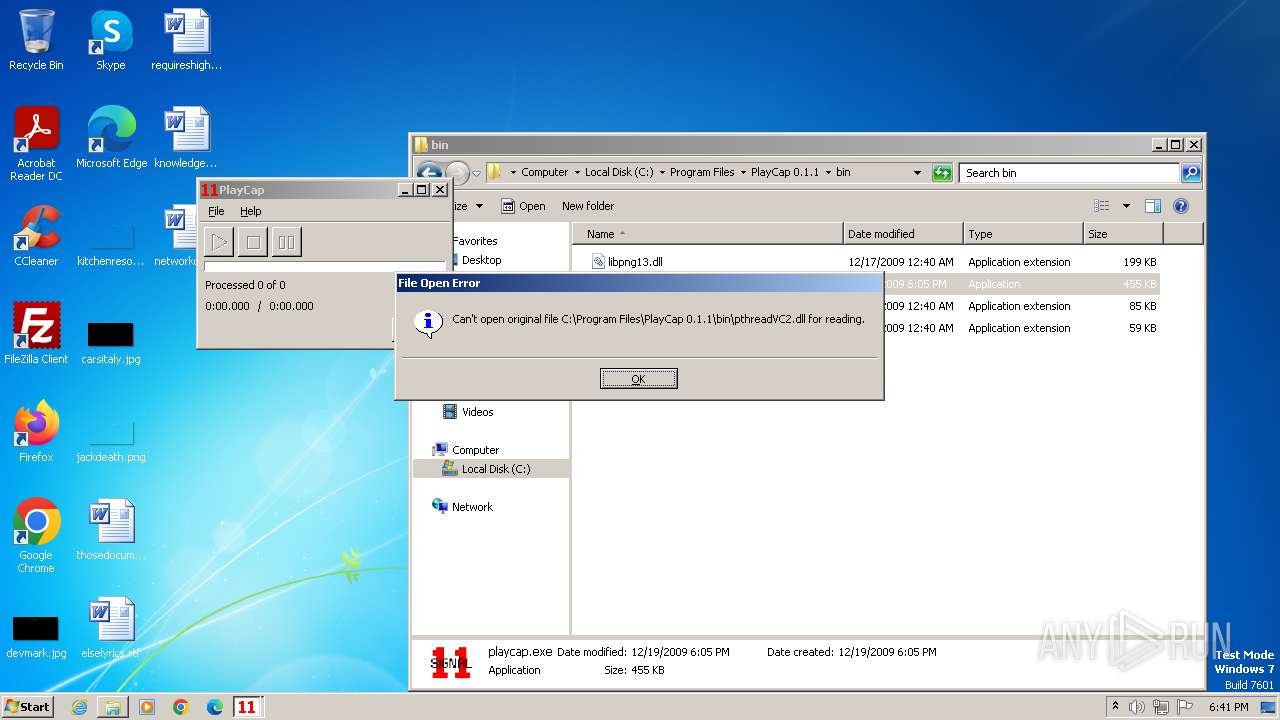
Task: Select Local Disk (C:) in navigation pane
Action: pos(487,469)
